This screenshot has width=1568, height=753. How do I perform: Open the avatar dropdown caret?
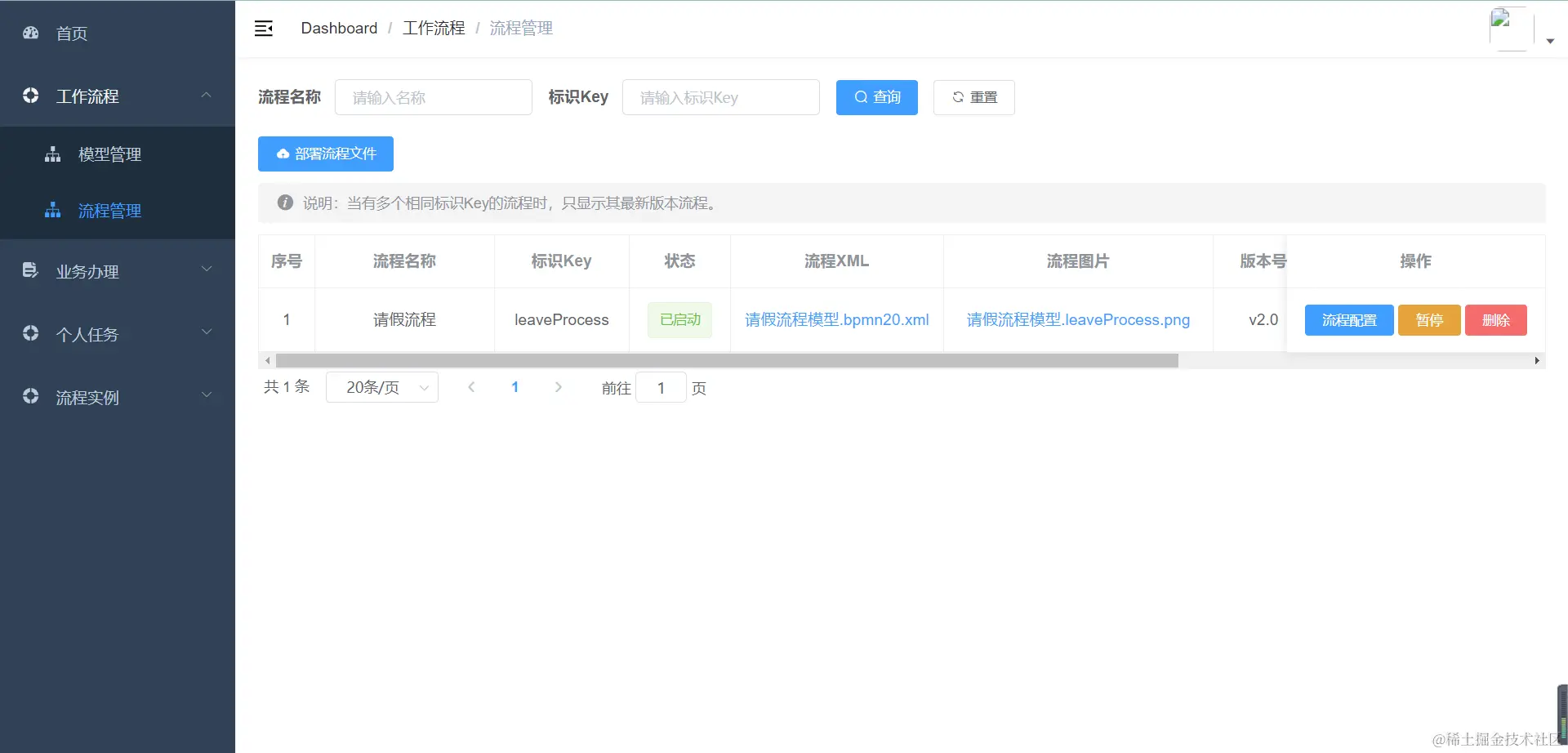tap(1550, 41)
